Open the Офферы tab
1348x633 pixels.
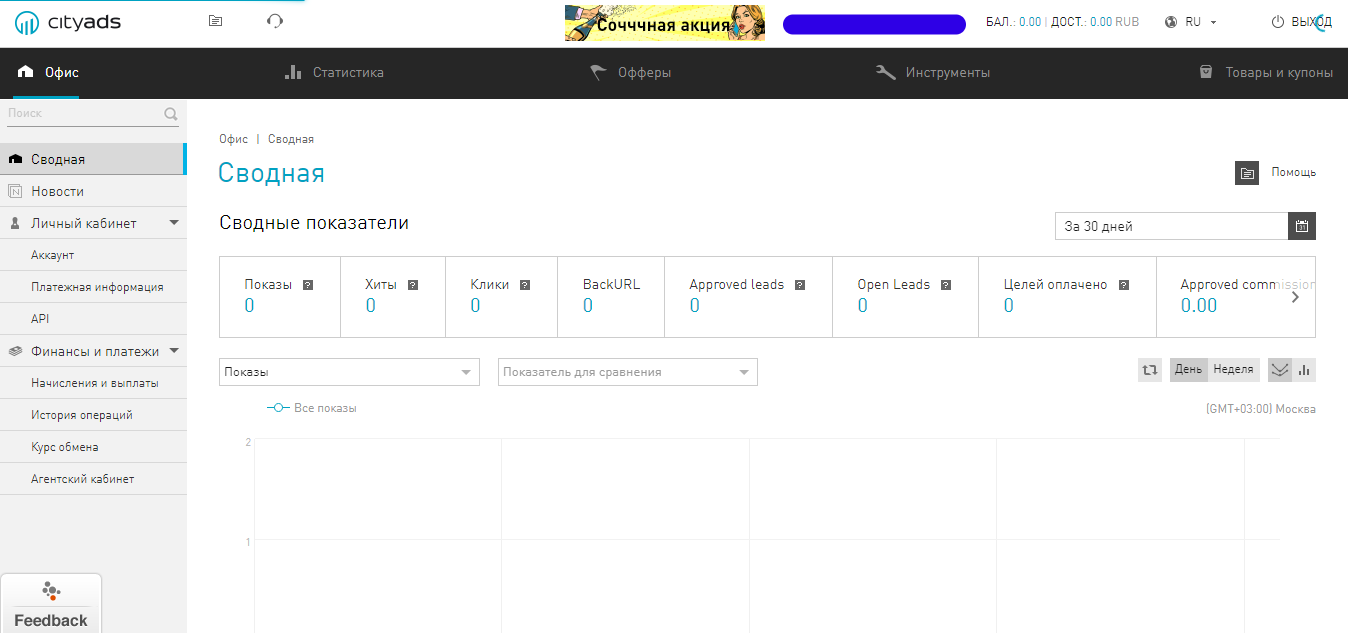[x=630, y=73]
